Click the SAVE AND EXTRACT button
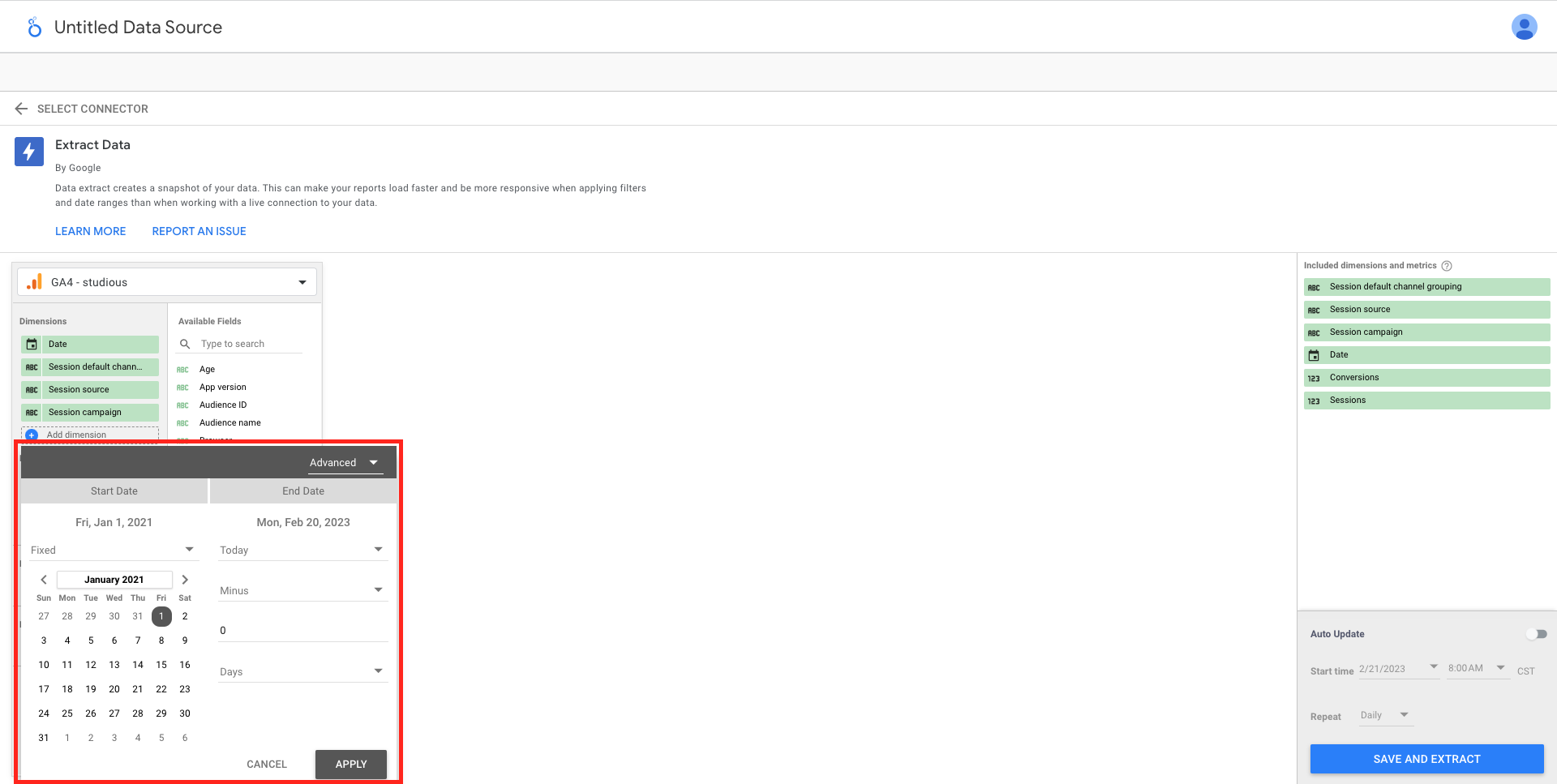The height and width of the screenshot is (784, 1557). pos(1426,759)
